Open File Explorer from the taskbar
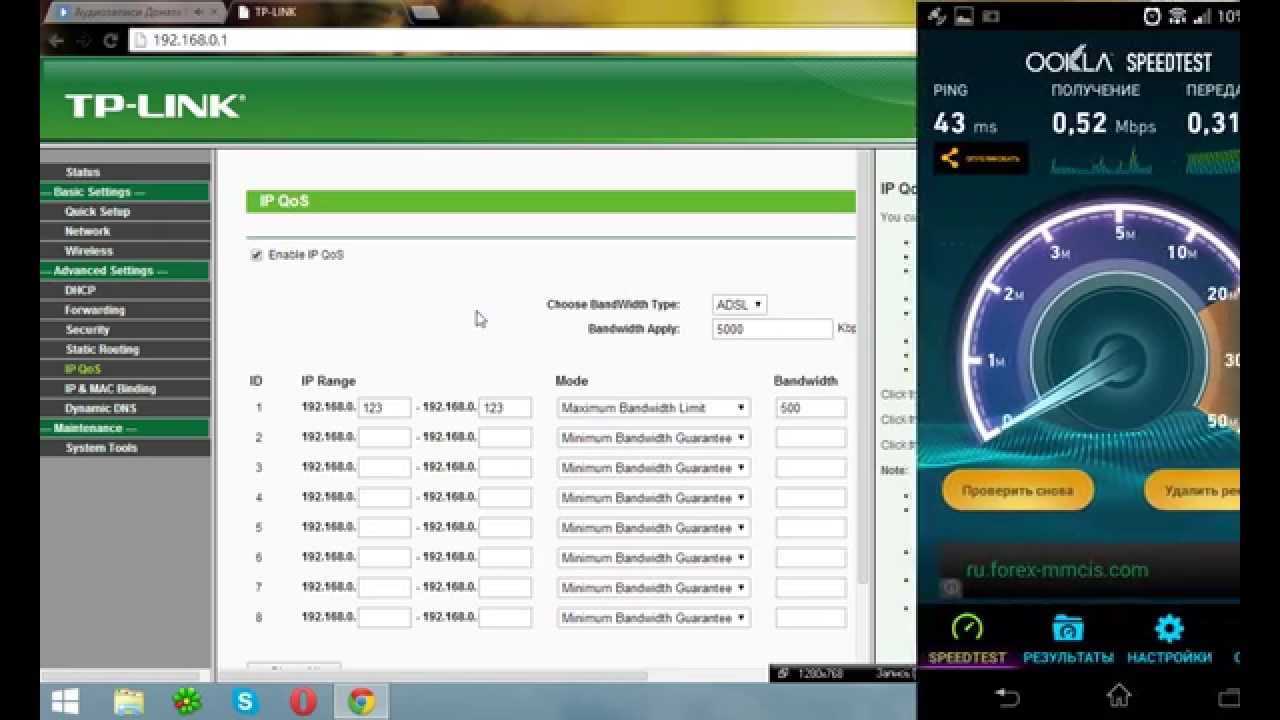Screen dimensions: 1280x720 [128, 701]
